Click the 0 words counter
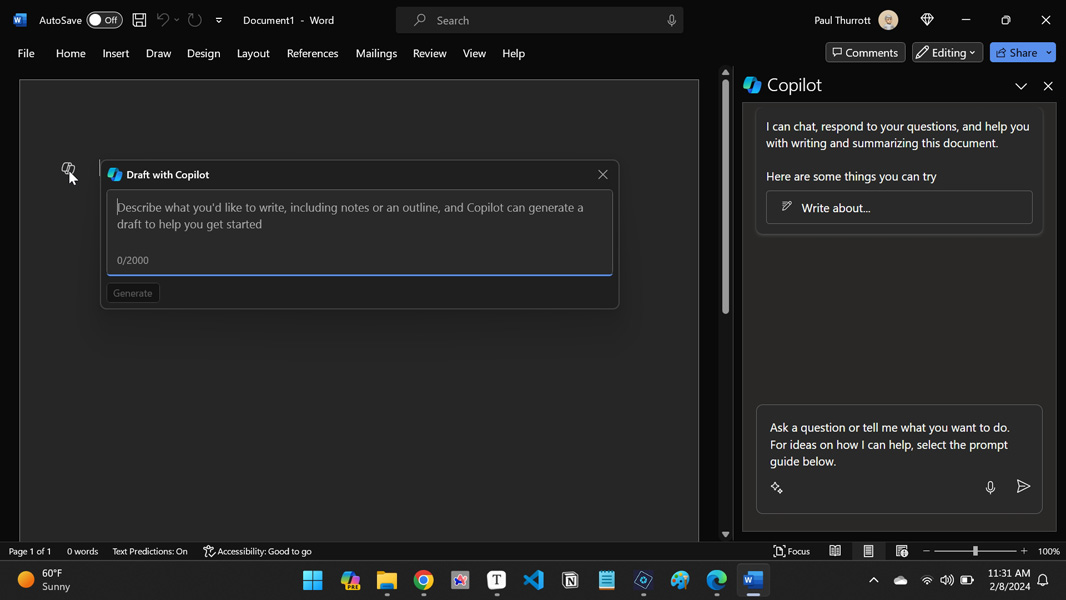The image size is (1066, 600). [x=82, y=551]
